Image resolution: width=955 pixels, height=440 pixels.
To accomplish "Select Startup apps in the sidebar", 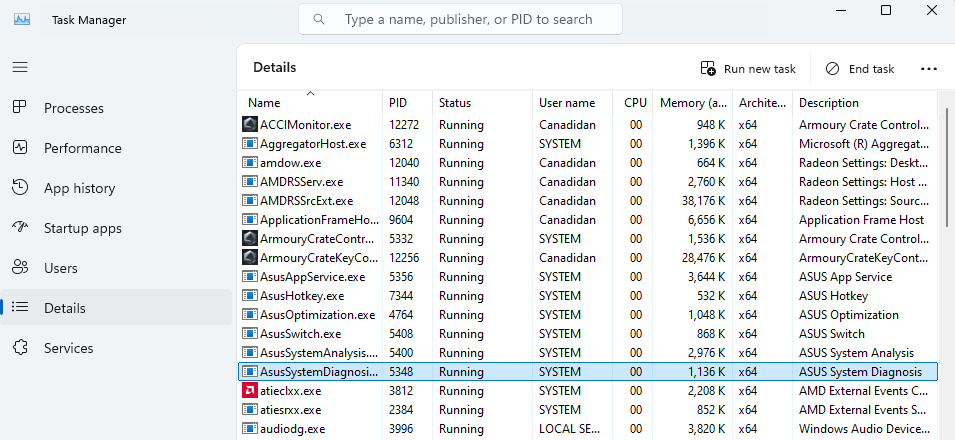I will click(x=82, y=228).
